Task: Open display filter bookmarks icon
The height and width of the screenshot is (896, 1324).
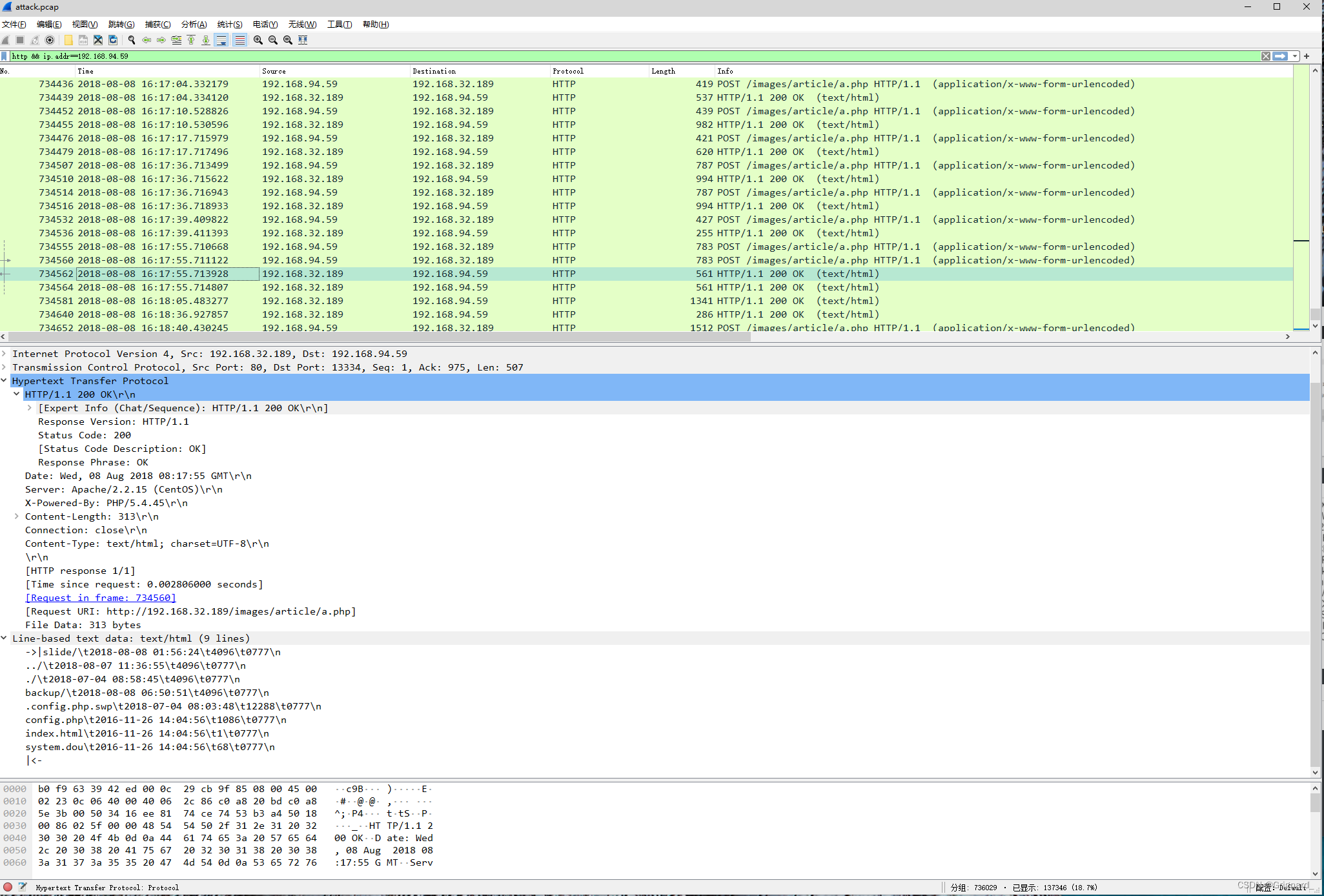Action: (x=5, y=56)
